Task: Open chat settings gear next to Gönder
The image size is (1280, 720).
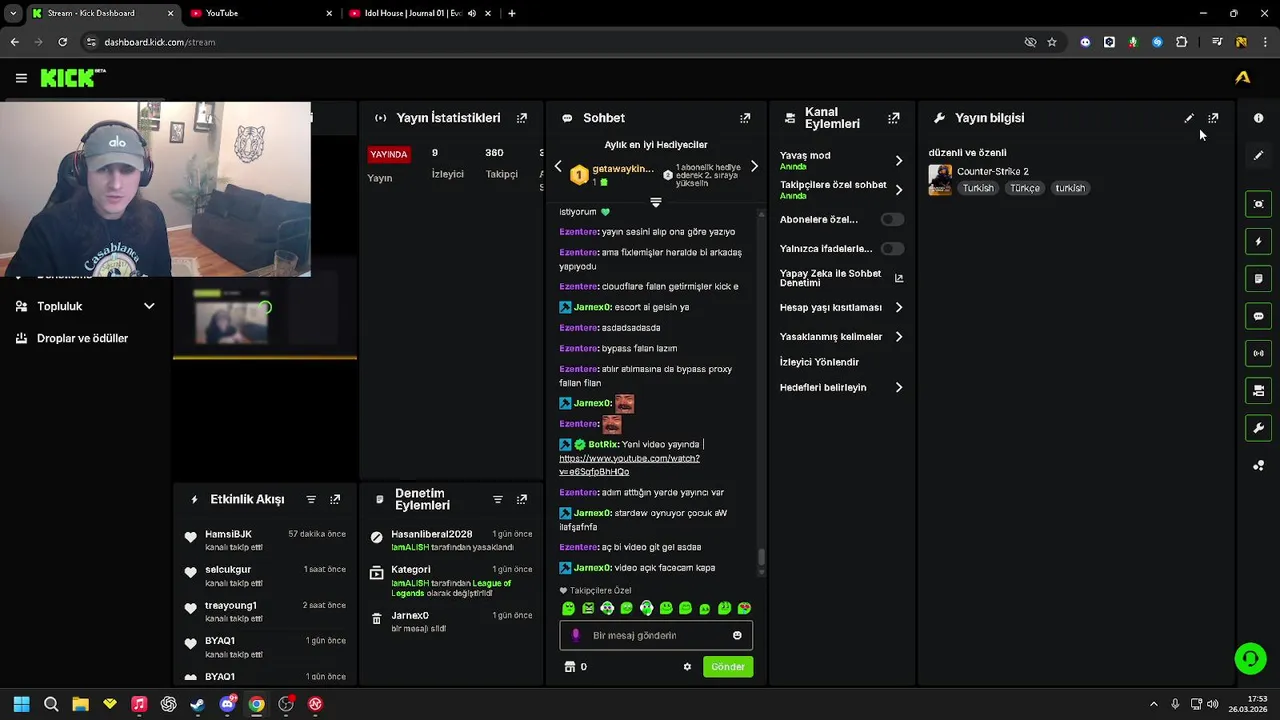Action: tap(687, 667)
